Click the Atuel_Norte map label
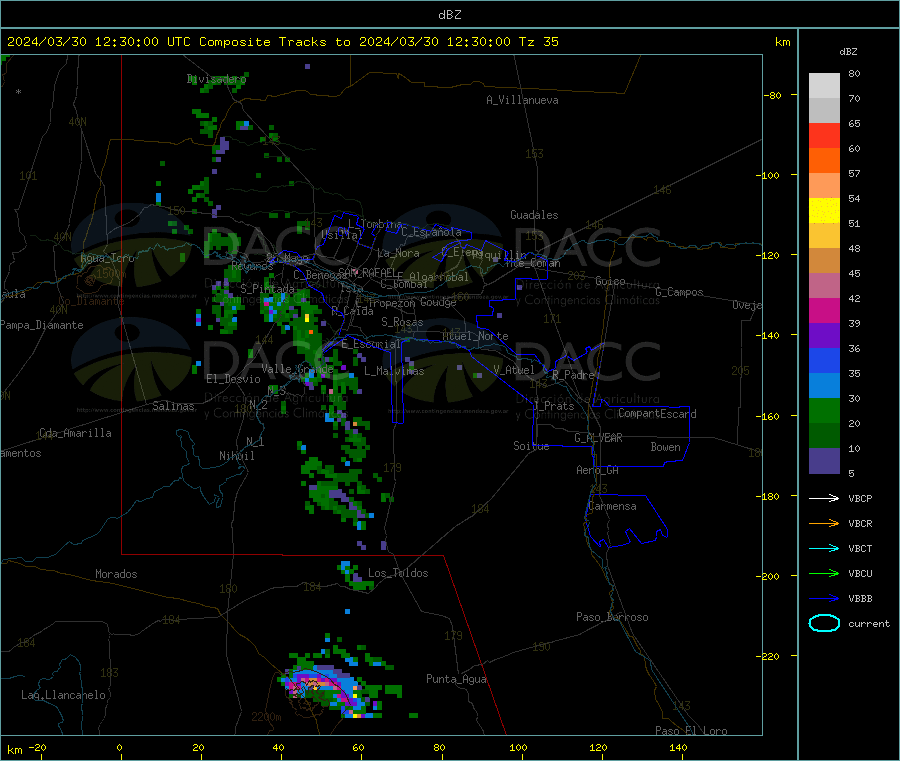The height and width of the screenshot is (761, 900). point(475,336)
